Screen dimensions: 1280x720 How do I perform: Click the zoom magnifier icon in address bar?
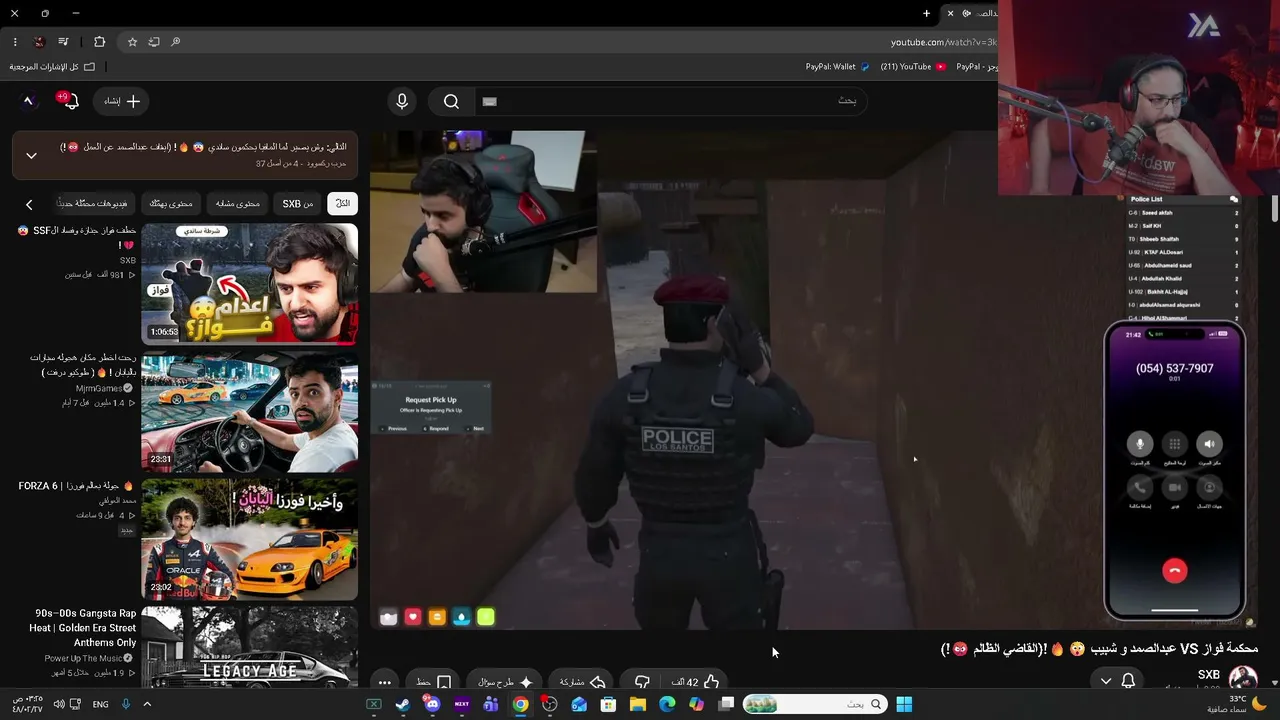tap(176, 42)
